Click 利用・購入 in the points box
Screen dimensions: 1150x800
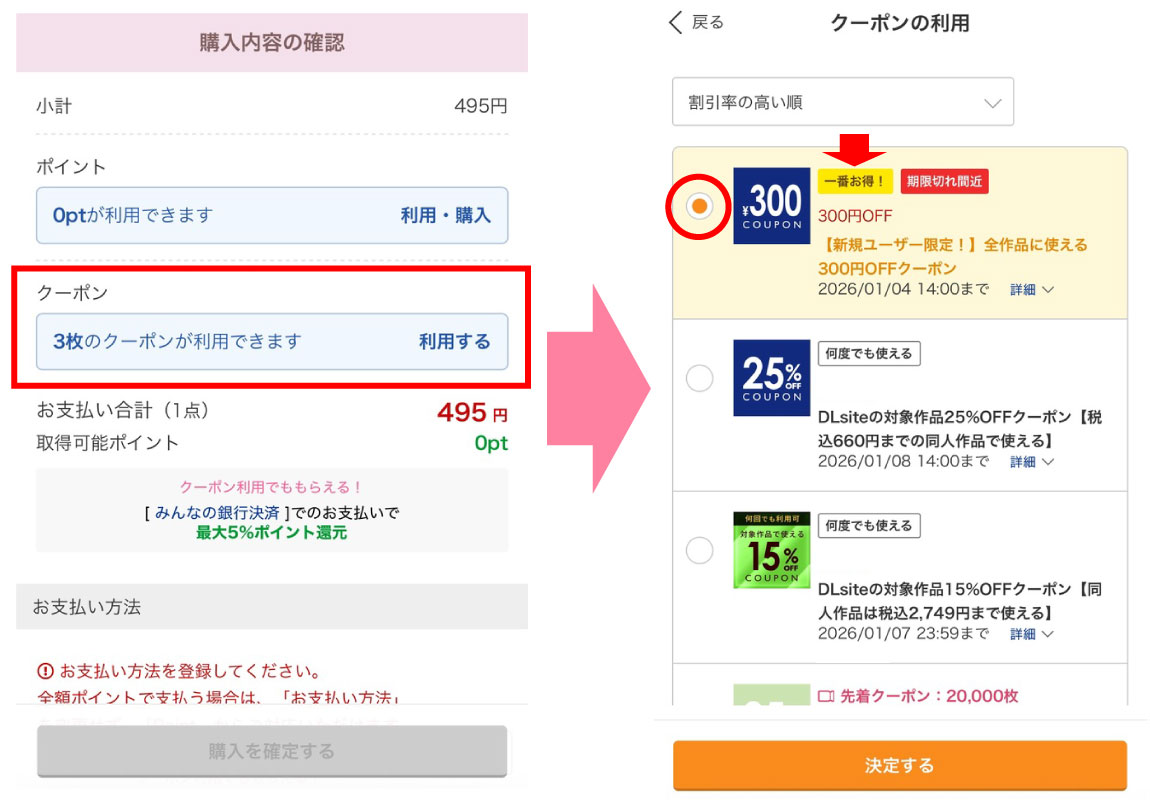point(445,215)
